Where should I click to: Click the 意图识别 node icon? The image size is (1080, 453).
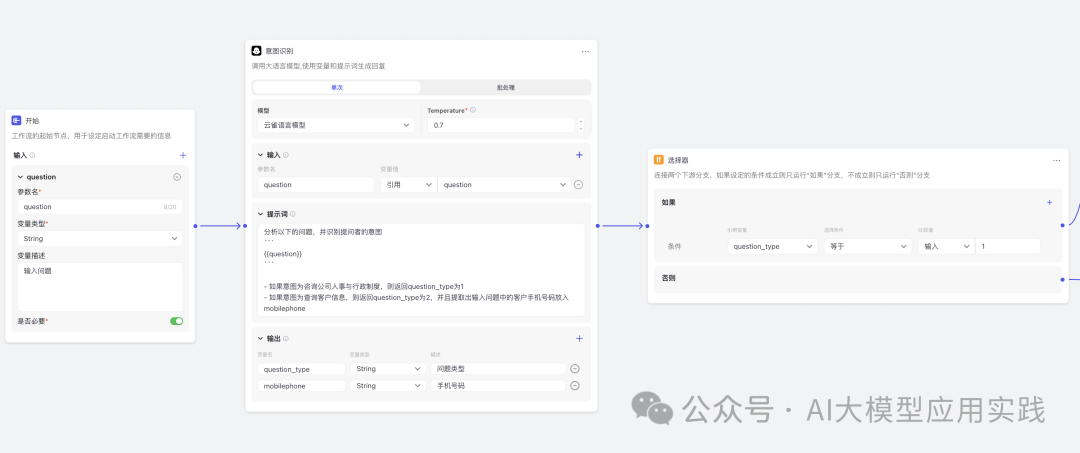[256, 51]
